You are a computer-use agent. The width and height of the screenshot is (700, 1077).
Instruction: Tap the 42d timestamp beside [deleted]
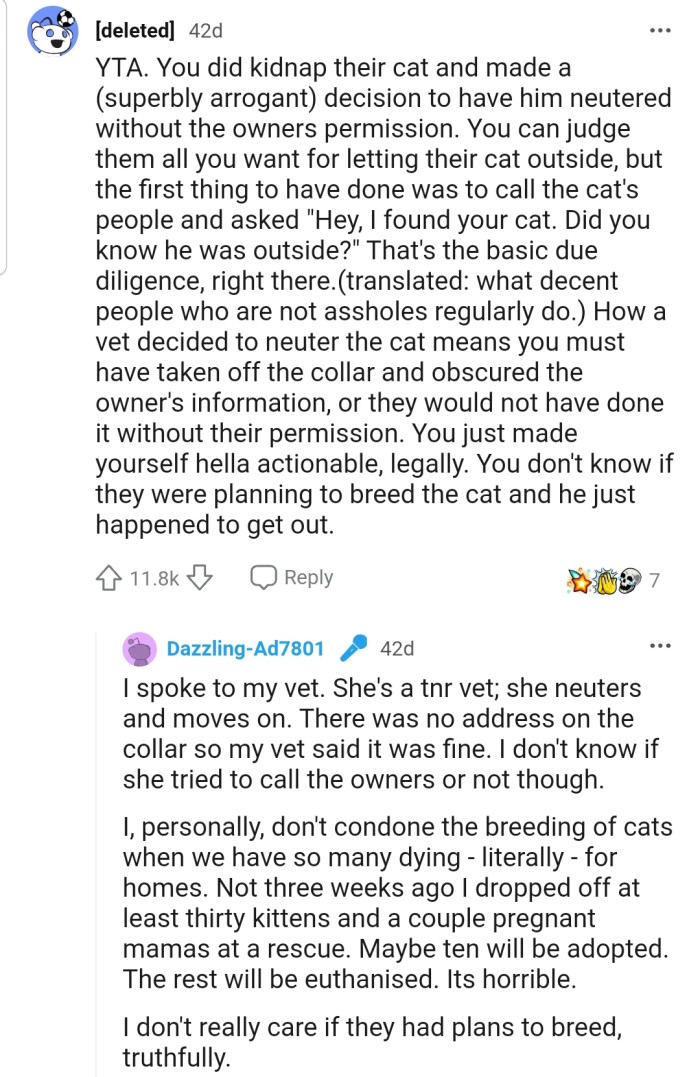click(x=205, y=31)
